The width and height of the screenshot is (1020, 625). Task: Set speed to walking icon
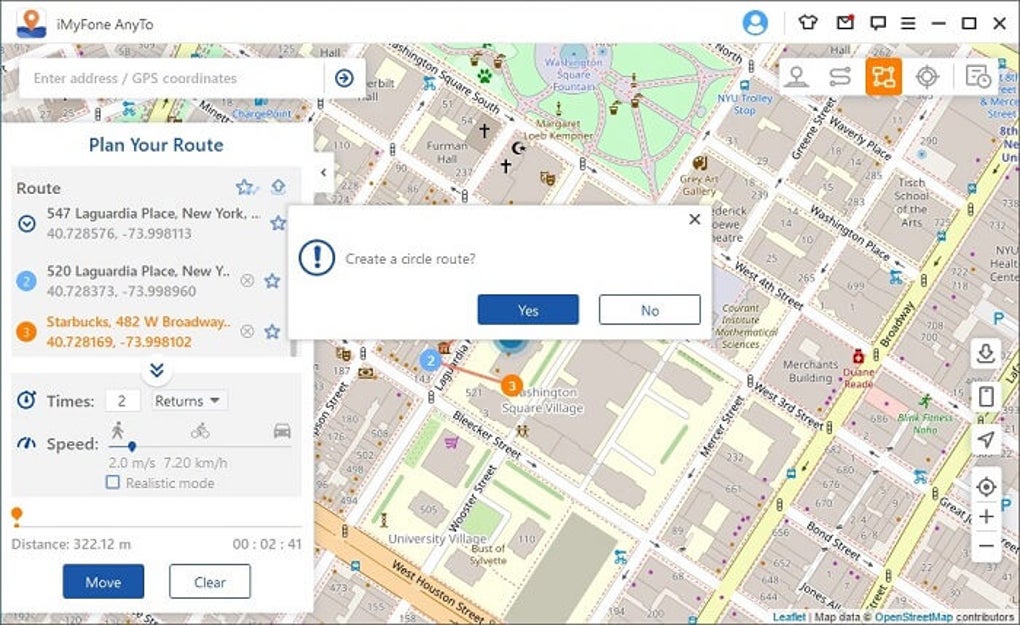click(x=118, y=430)
